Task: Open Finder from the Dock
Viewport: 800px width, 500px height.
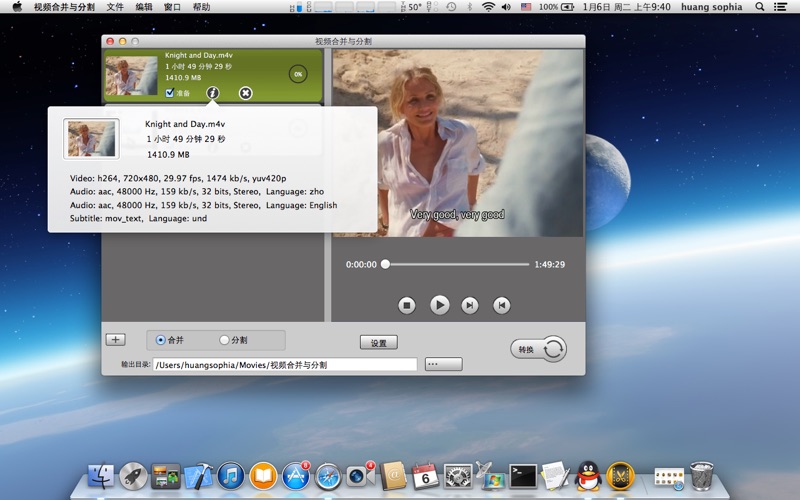Action: (101, 477)
